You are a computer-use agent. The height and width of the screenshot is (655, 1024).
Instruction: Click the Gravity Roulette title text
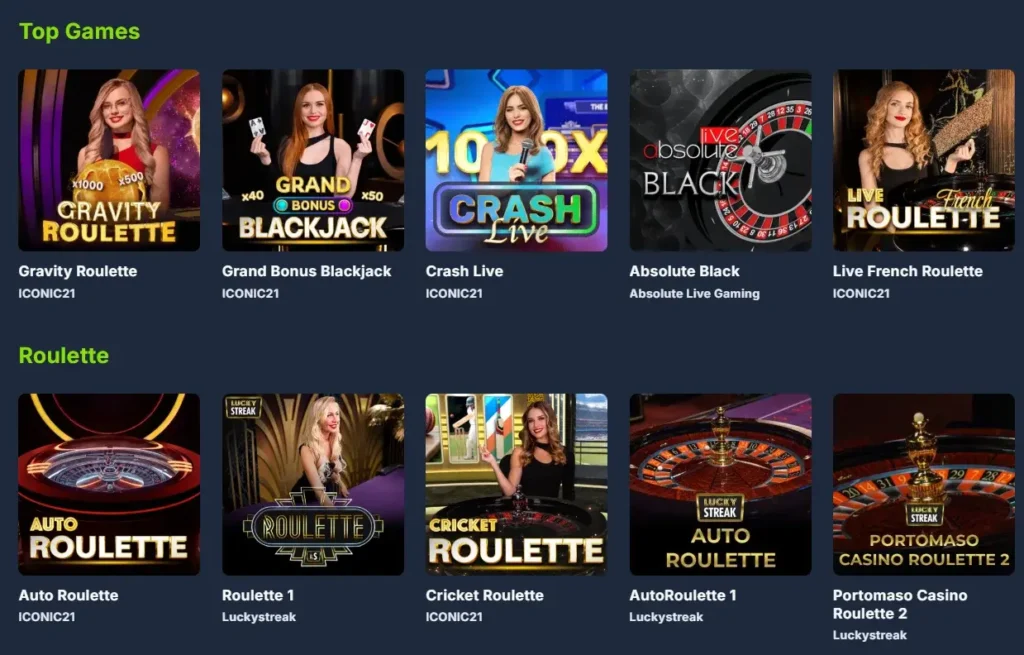pyautogui.click(x=78, y=271)
